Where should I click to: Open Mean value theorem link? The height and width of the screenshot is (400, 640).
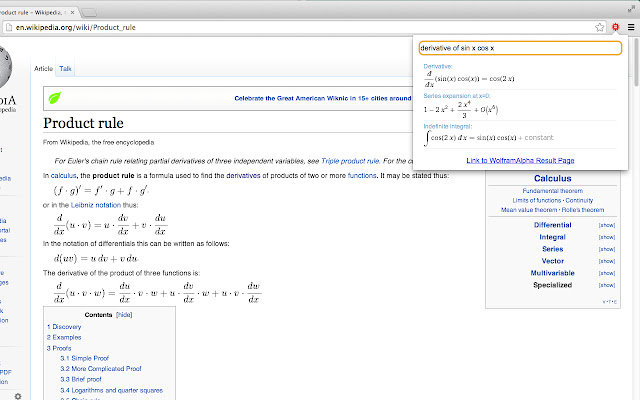pos(529,210)
